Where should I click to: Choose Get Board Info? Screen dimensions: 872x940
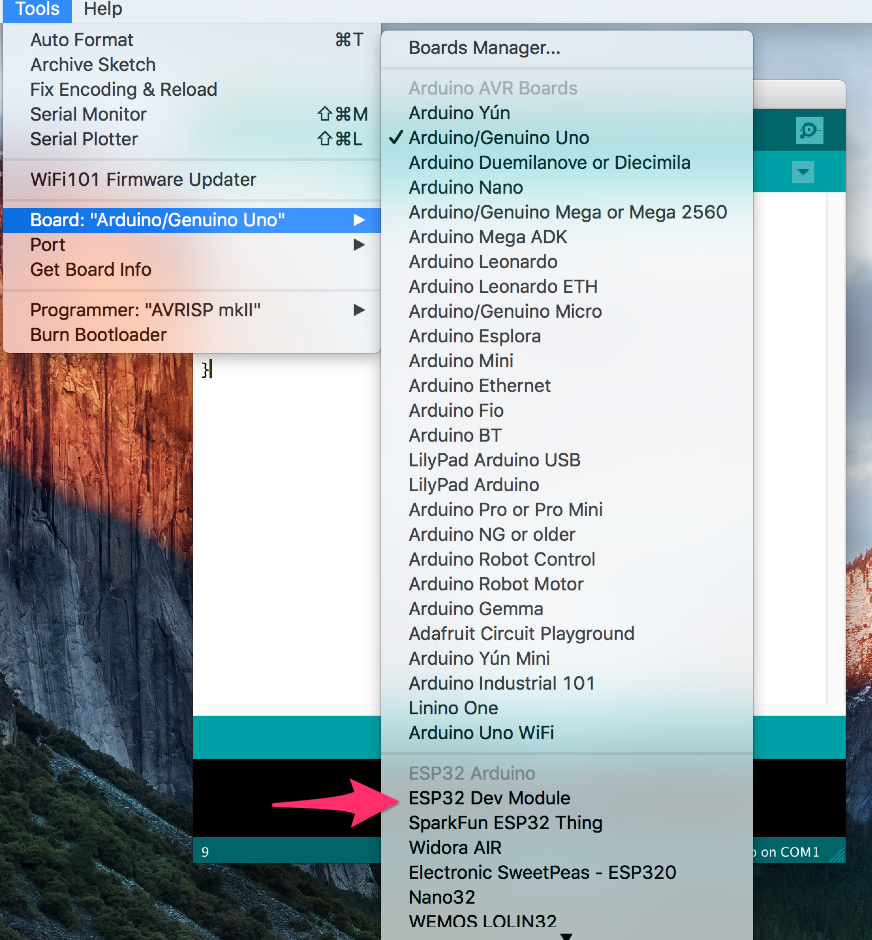(192, 269)
